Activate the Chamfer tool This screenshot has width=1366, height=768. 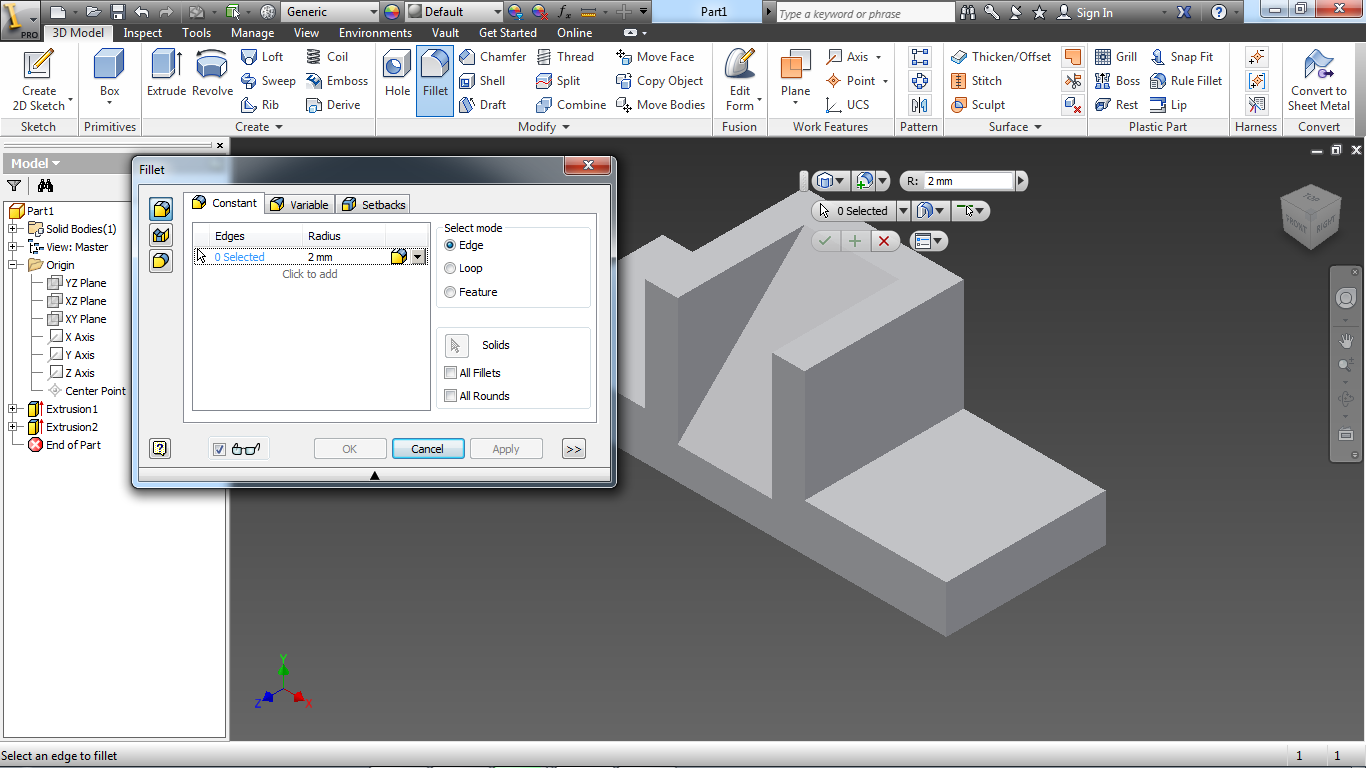coord(492,57)
